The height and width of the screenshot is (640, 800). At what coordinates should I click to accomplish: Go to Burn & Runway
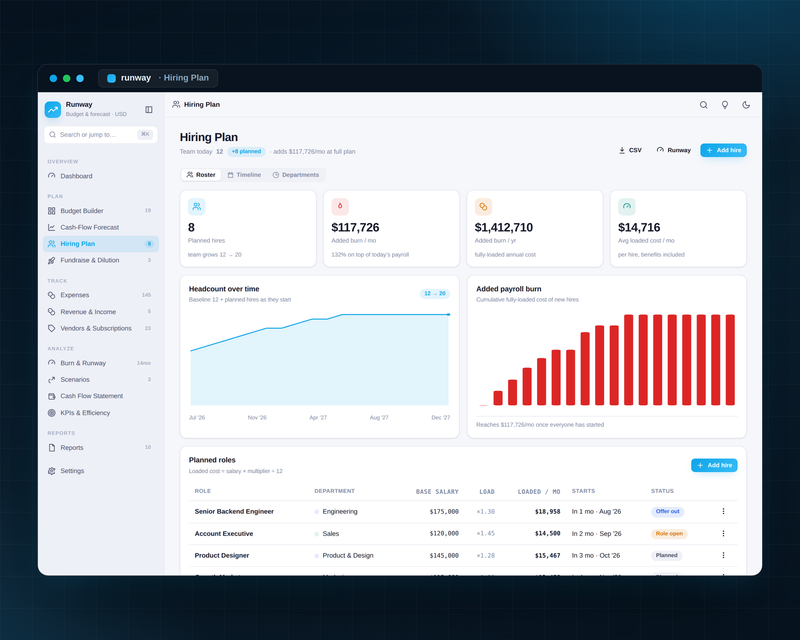(x=101, y=363)
